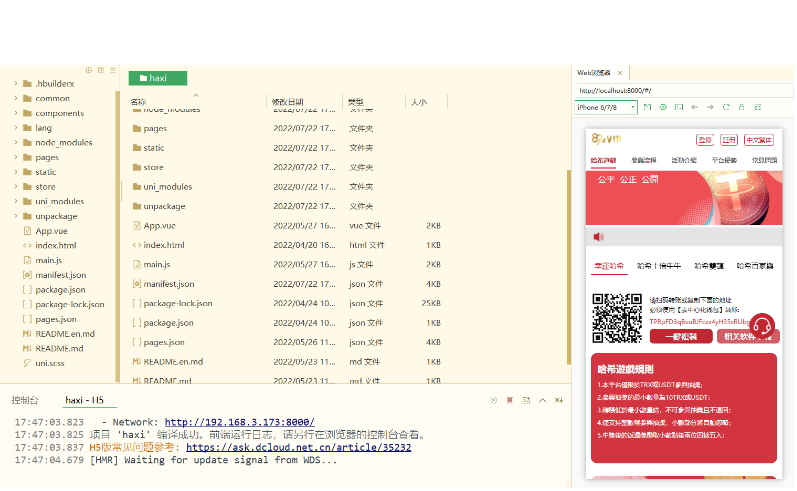
Task: Open the iPhone 6/7/8 device dropdown
Action: click(x=605, y=107)
